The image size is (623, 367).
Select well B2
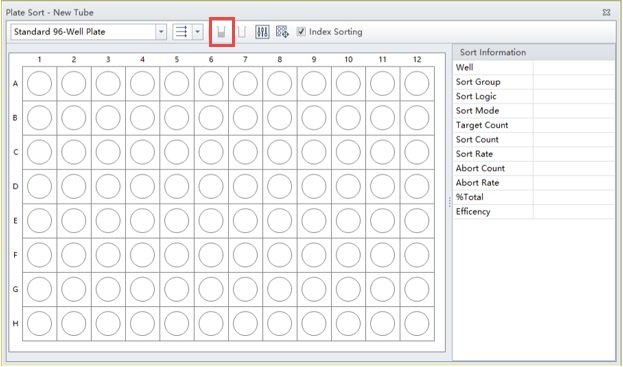(x=74, y=118)
